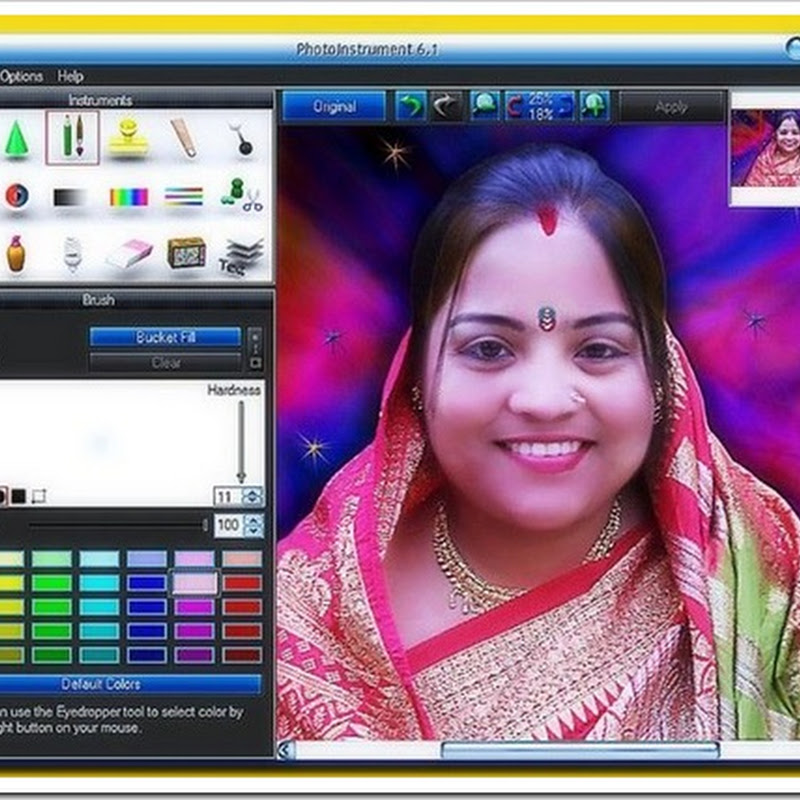Click the horizontal opacity slider handle
Viewport: 800px width, 800px height.
205,525
